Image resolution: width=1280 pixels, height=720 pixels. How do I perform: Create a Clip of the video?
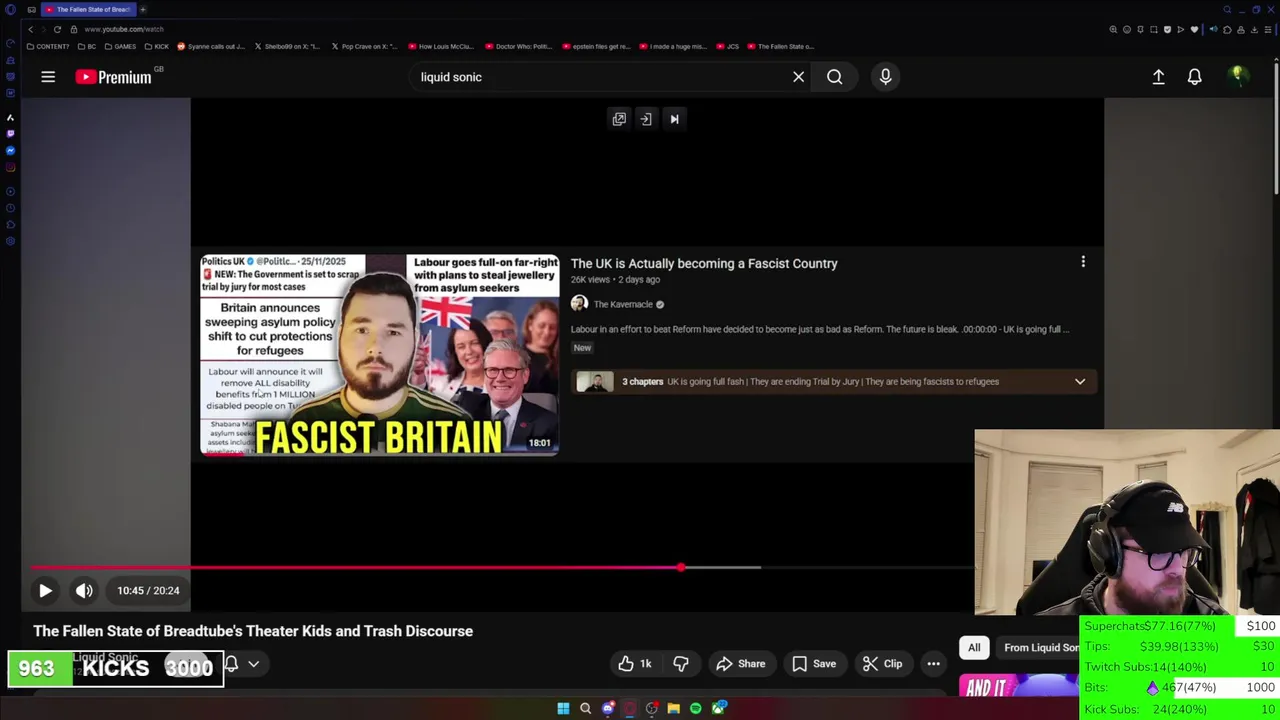[x=882, y=664]
